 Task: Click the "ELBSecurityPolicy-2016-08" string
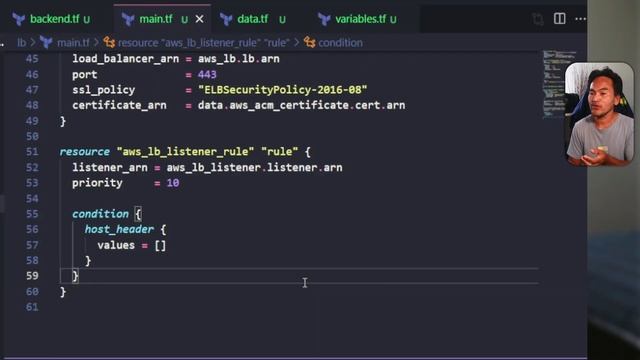click(282, 90)
